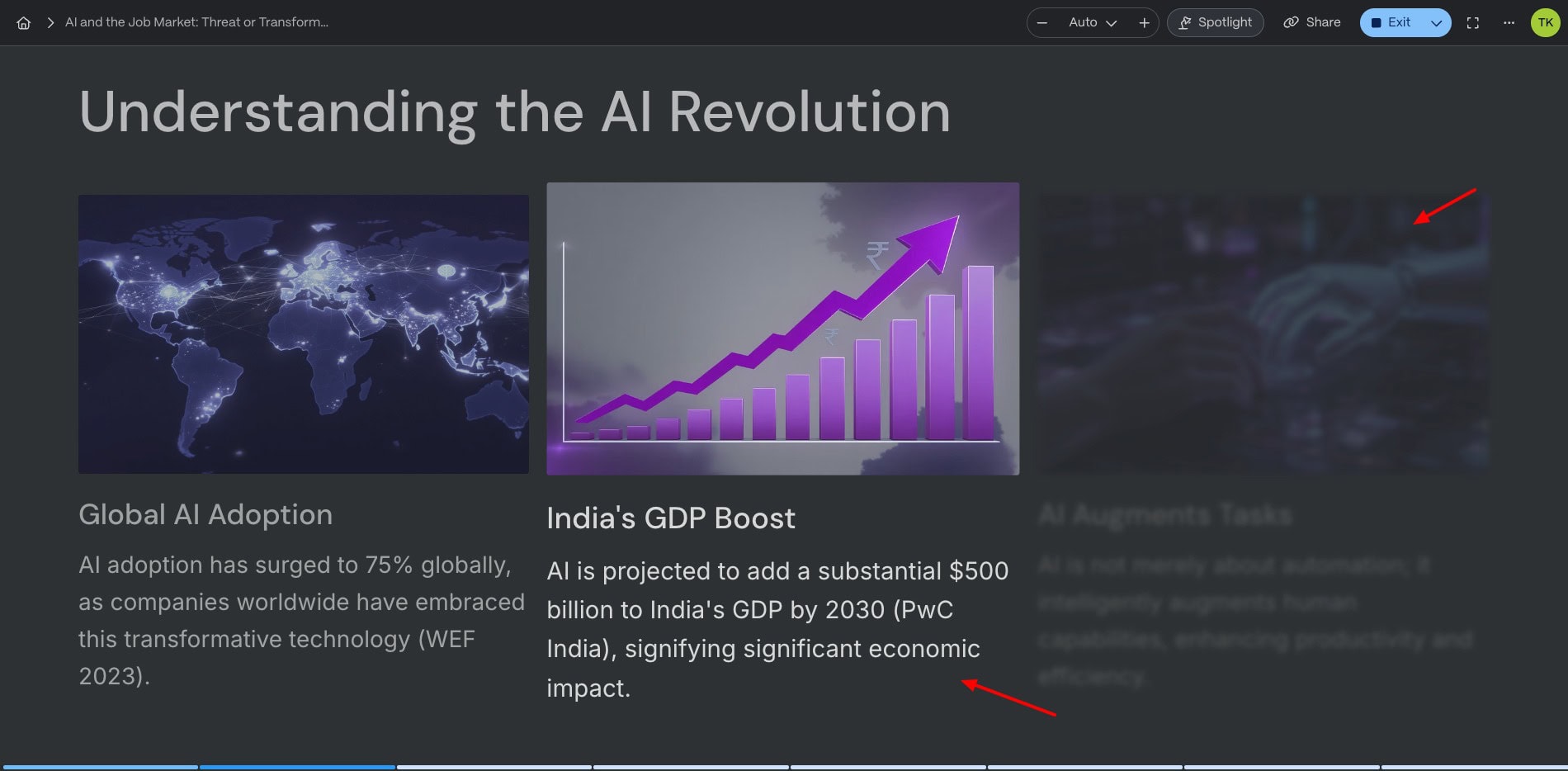
Task: Enter fullscreen with the expand icon
Action: (1472, 23)
